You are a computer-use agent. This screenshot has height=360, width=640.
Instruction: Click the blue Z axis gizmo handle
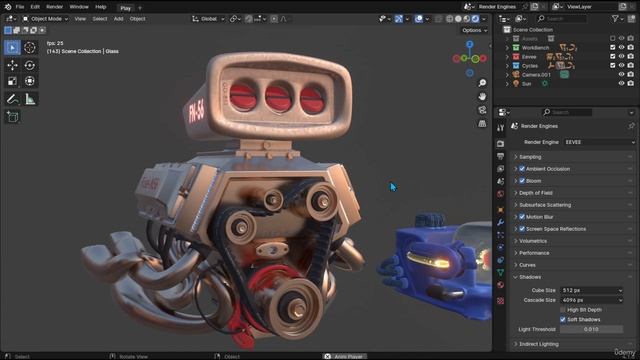pyautogui.click(x=470, y=44)
